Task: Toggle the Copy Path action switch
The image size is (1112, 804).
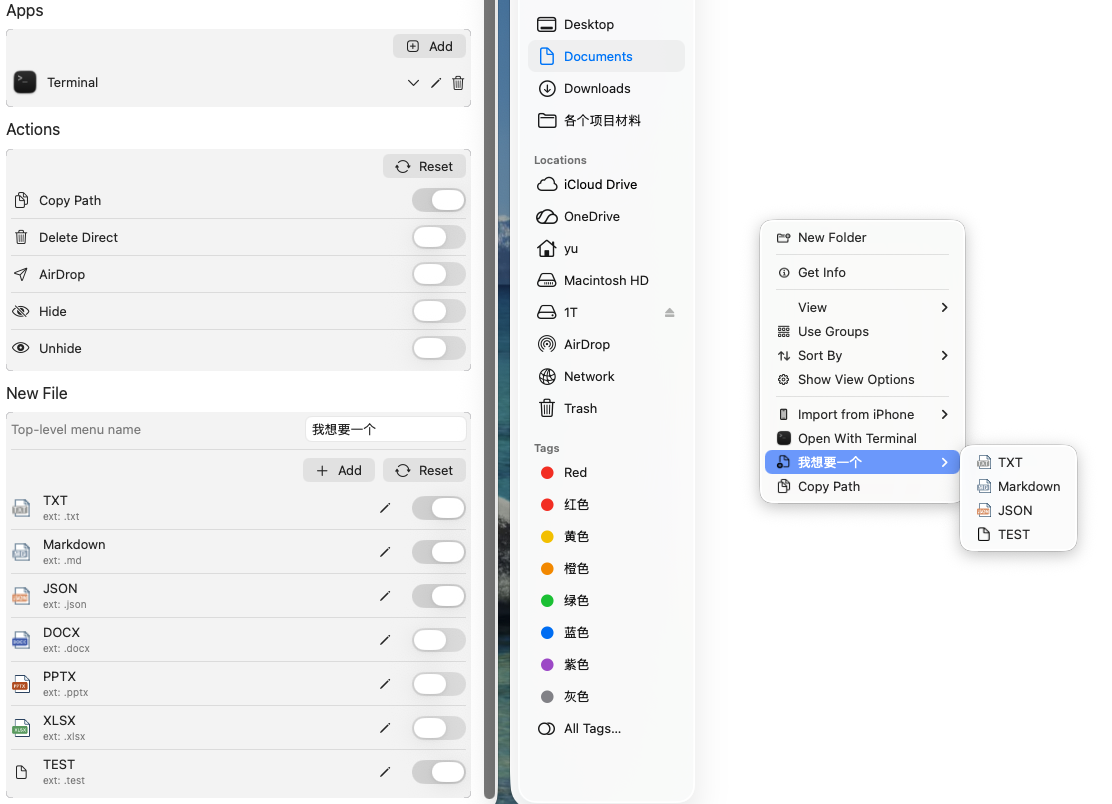Action: point(438,201)
